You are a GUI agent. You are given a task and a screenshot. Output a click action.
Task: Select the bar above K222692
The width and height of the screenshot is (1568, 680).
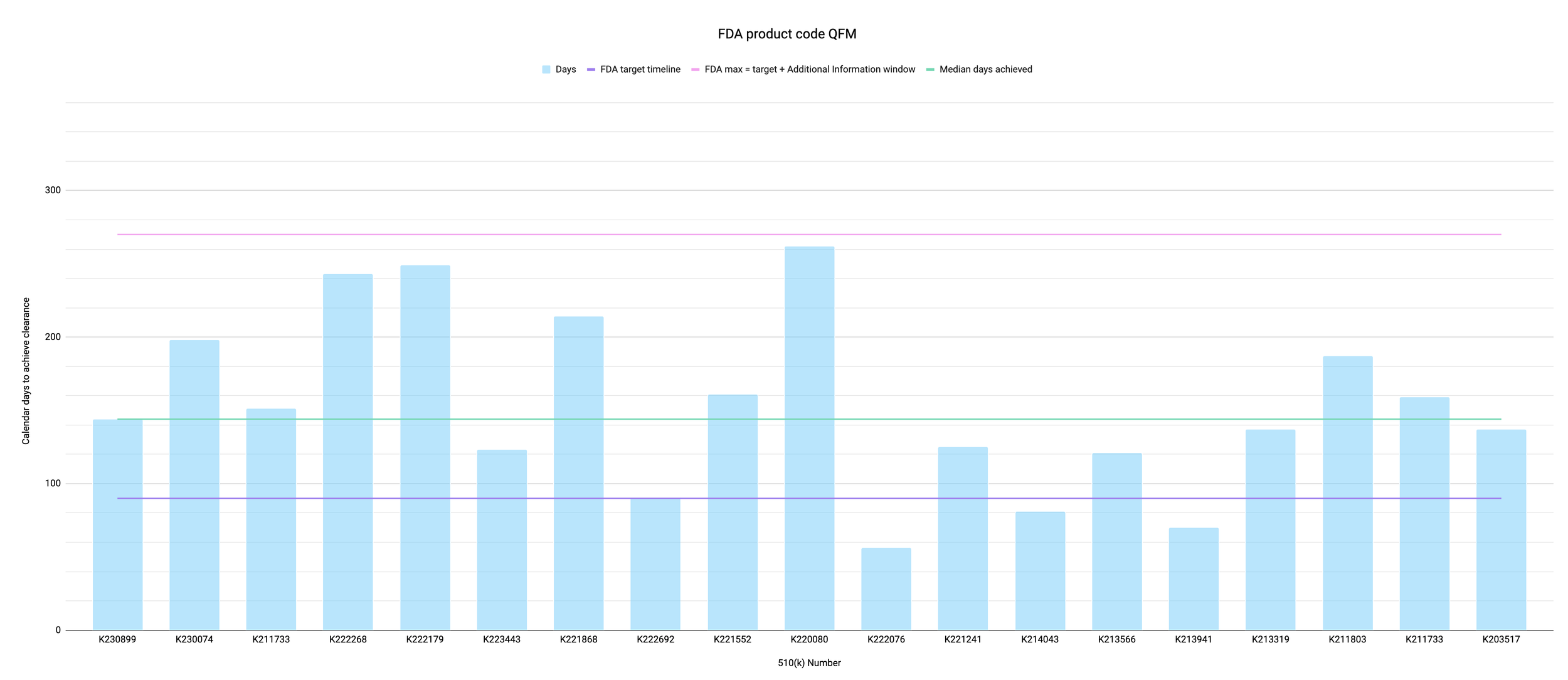(655, 565)
